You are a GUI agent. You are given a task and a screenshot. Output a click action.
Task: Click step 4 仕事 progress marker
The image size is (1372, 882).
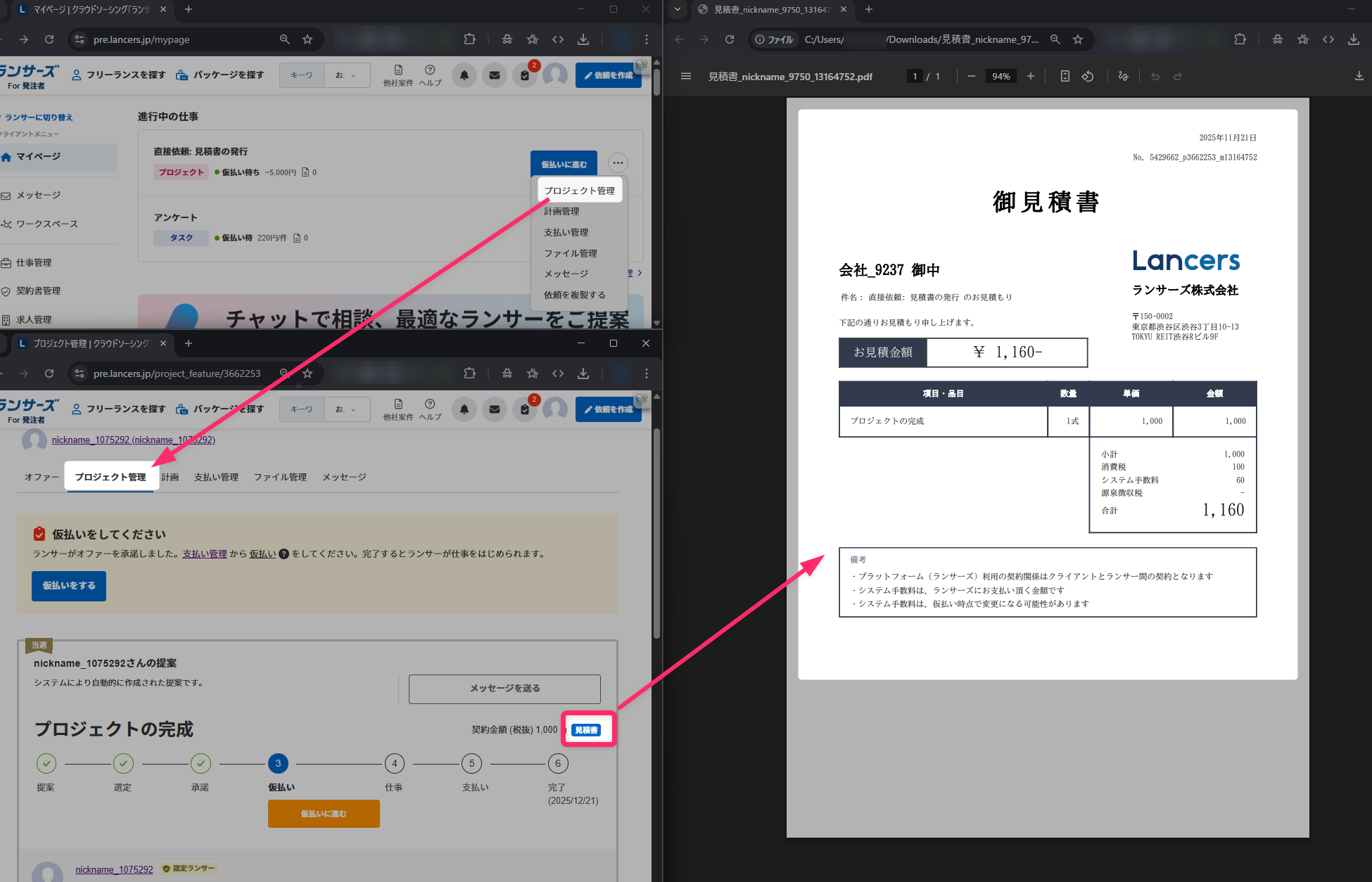(394, 764)
